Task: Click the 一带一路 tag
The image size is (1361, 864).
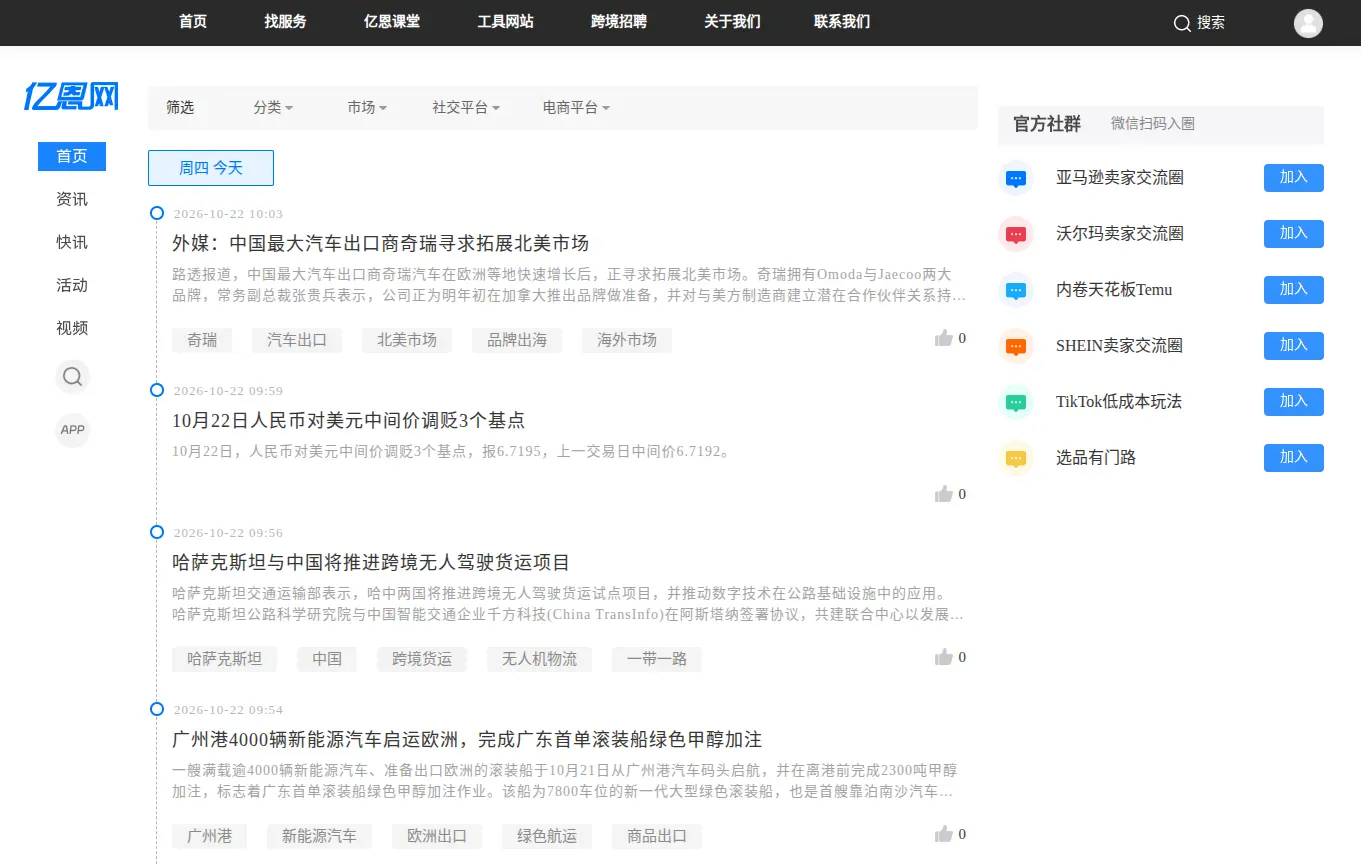Action: [x=657, y=659]
